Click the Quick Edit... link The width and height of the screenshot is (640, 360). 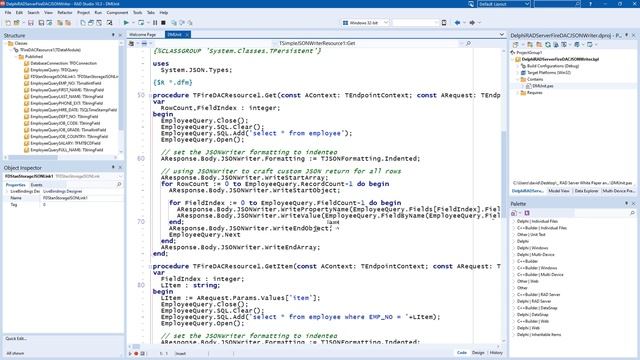[x=16, y=338]
